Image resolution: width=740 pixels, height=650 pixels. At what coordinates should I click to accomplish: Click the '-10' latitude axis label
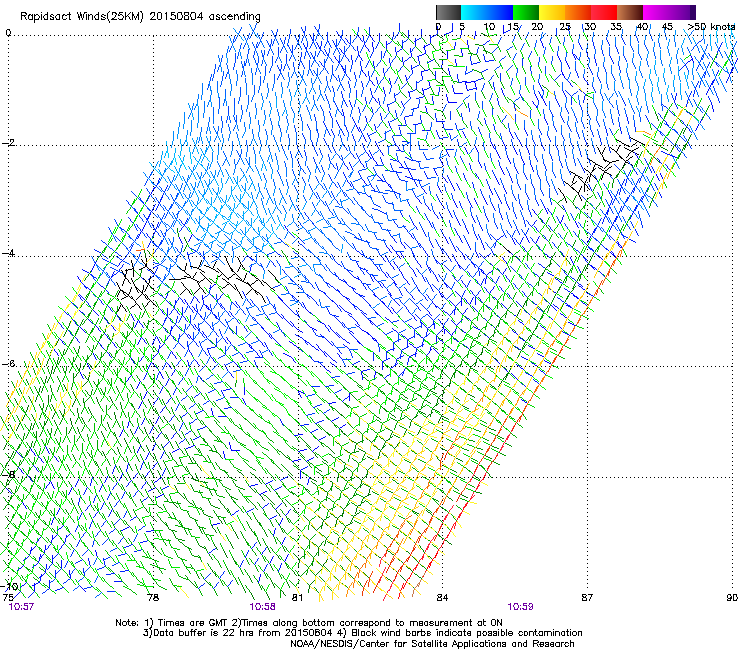click(9, 586)
